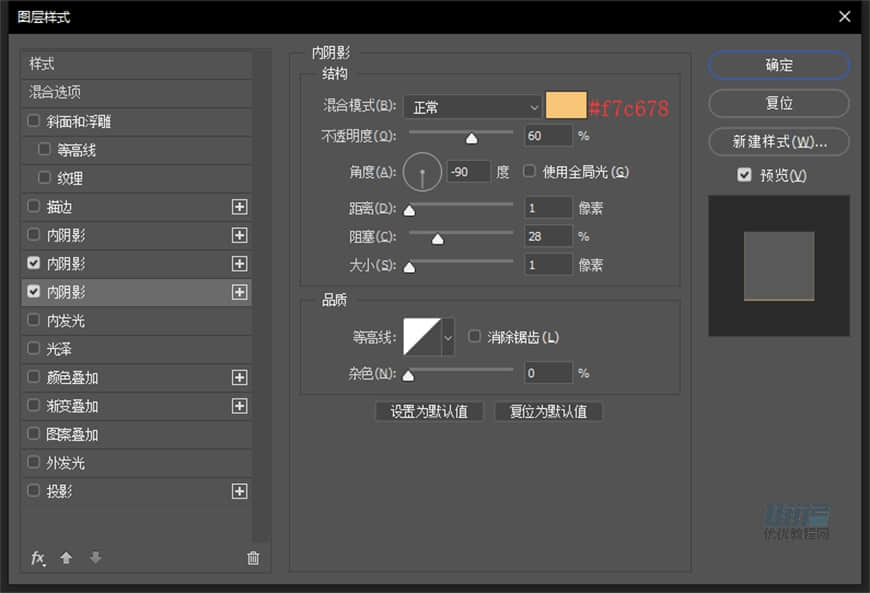Disable the 预览 checkbox

click(x=743, y=175)
